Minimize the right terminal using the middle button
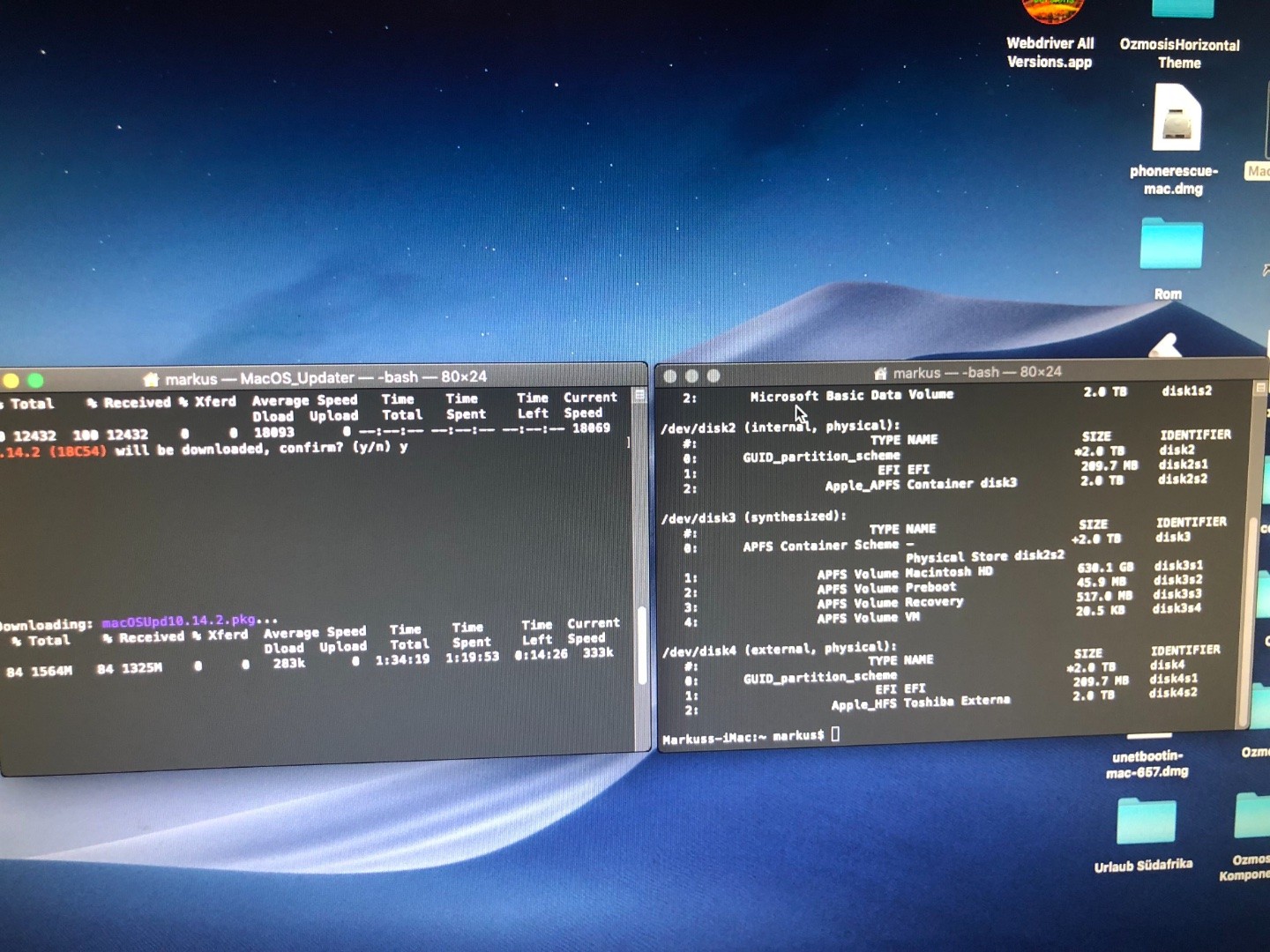This screenshot has width=1270, height=952. coord(691,376)
